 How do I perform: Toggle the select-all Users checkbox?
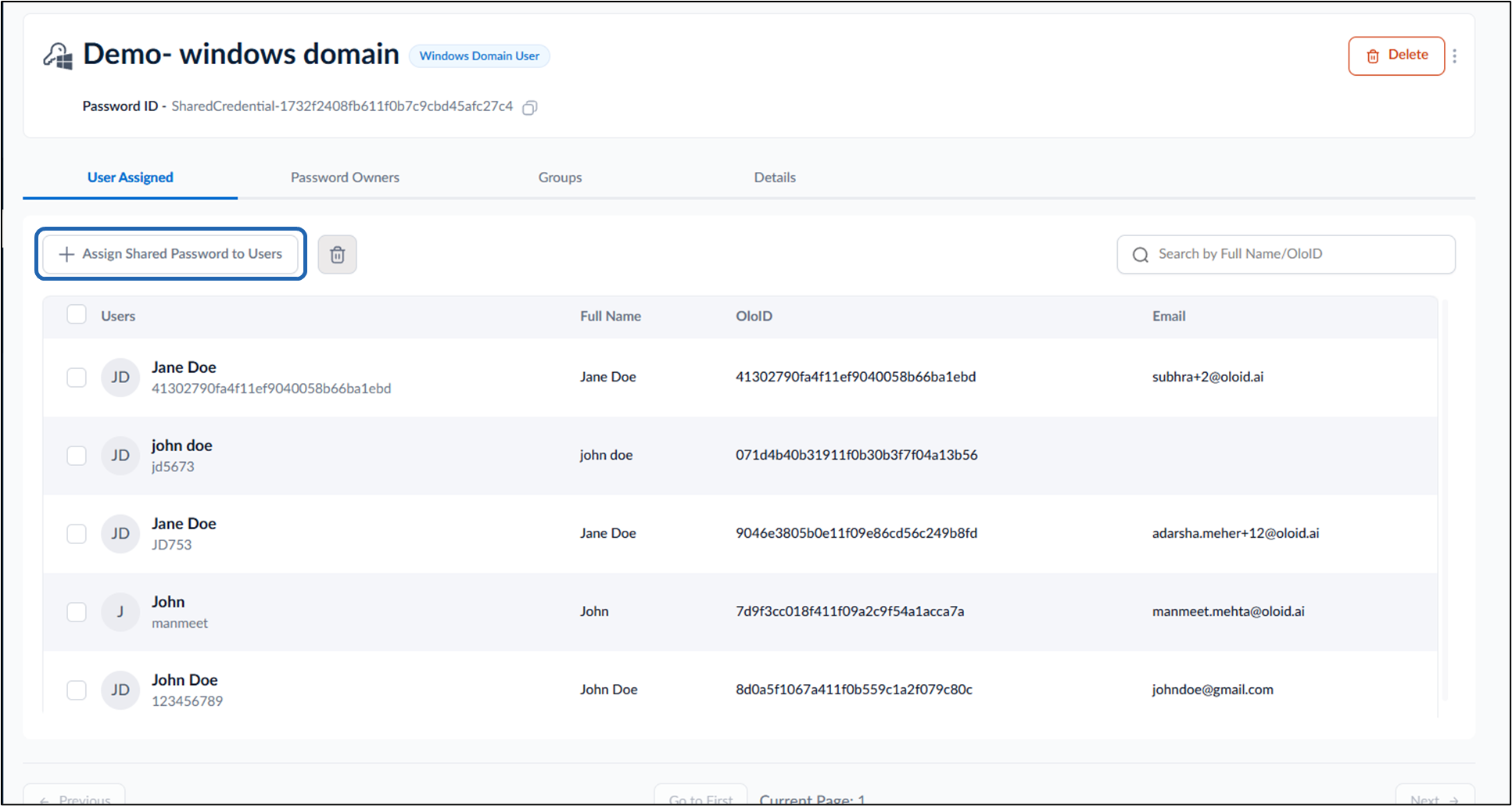[77, 314]
